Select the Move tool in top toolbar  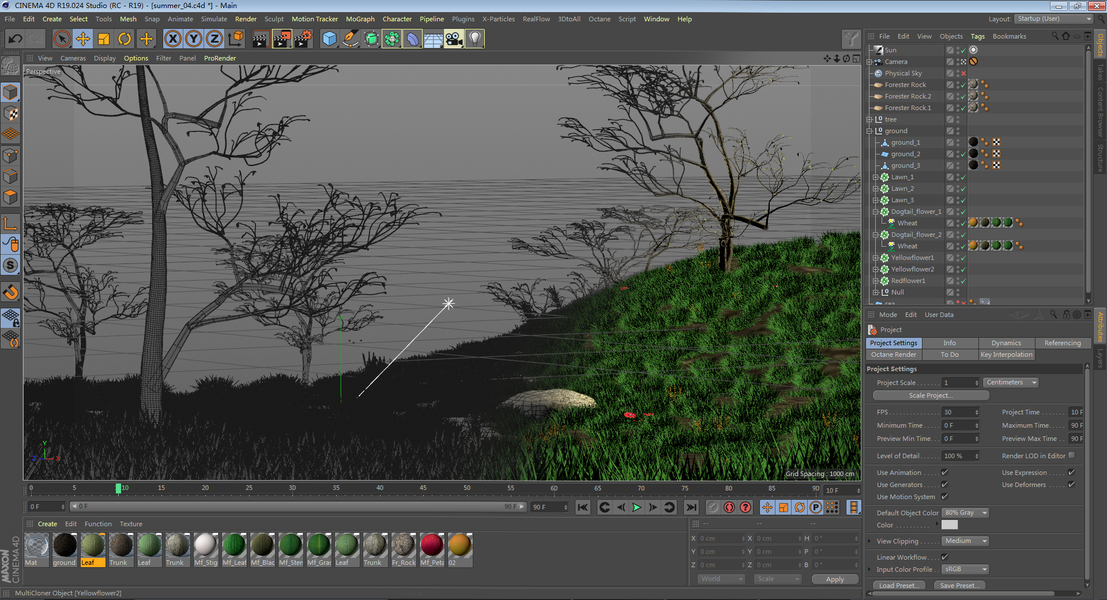83,39
